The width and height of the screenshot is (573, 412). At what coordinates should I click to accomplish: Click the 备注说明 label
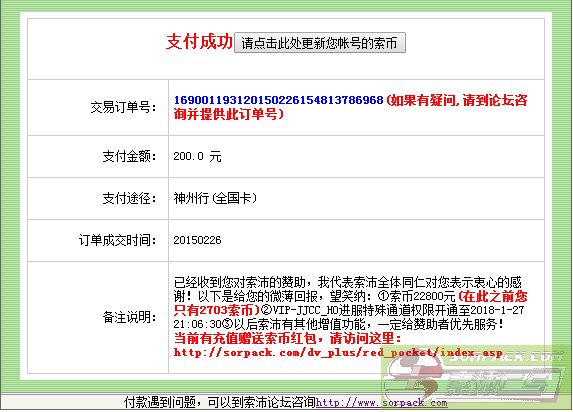pyautogui.click(x=129, y=317)
